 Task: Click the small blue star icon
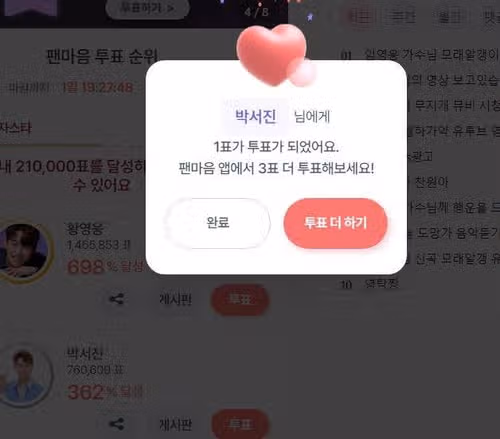pyautogui.click(x=310, y=17)
